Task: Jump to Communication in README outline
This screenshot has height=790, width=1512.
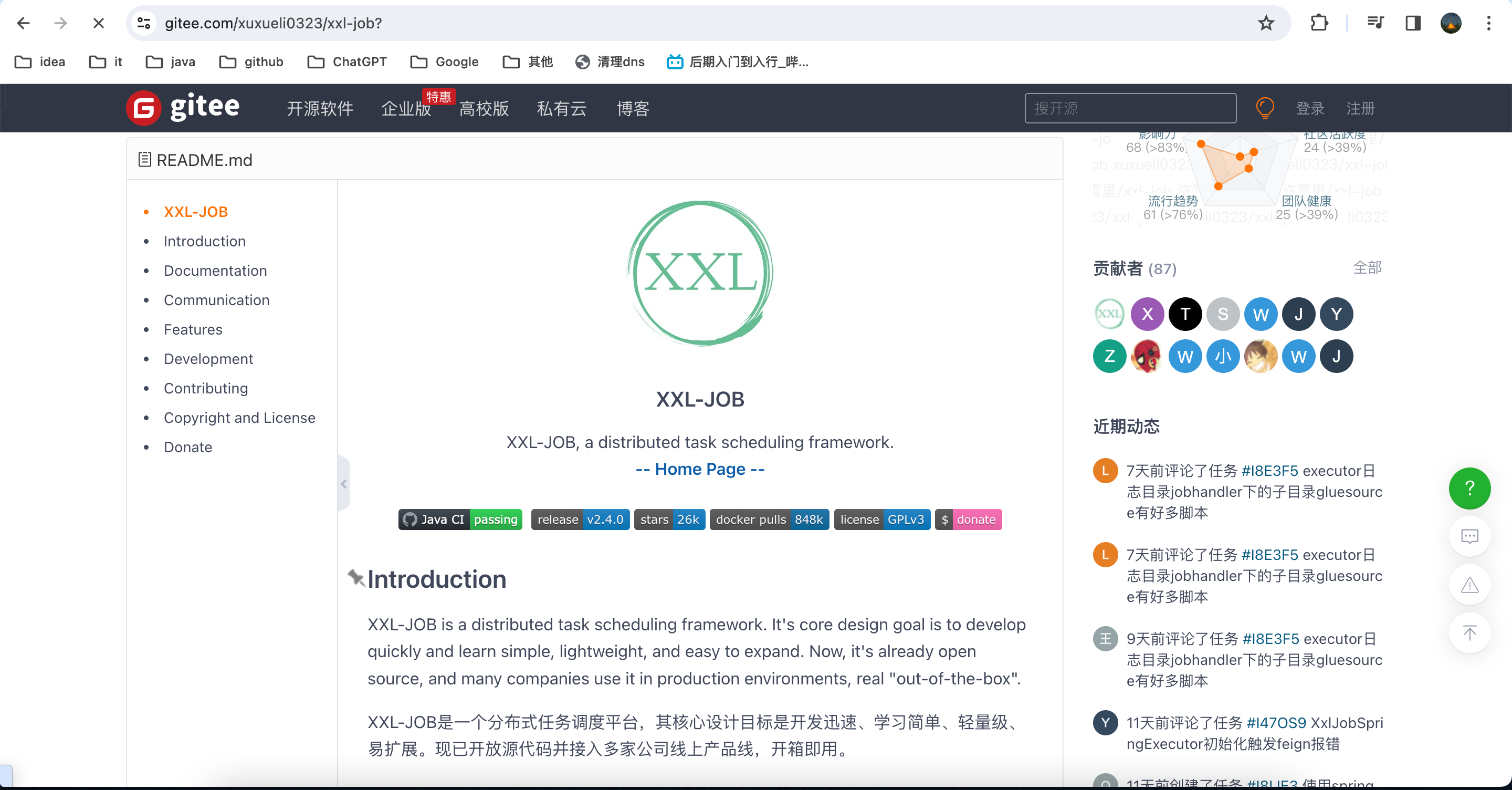Action: pos(216,300)
